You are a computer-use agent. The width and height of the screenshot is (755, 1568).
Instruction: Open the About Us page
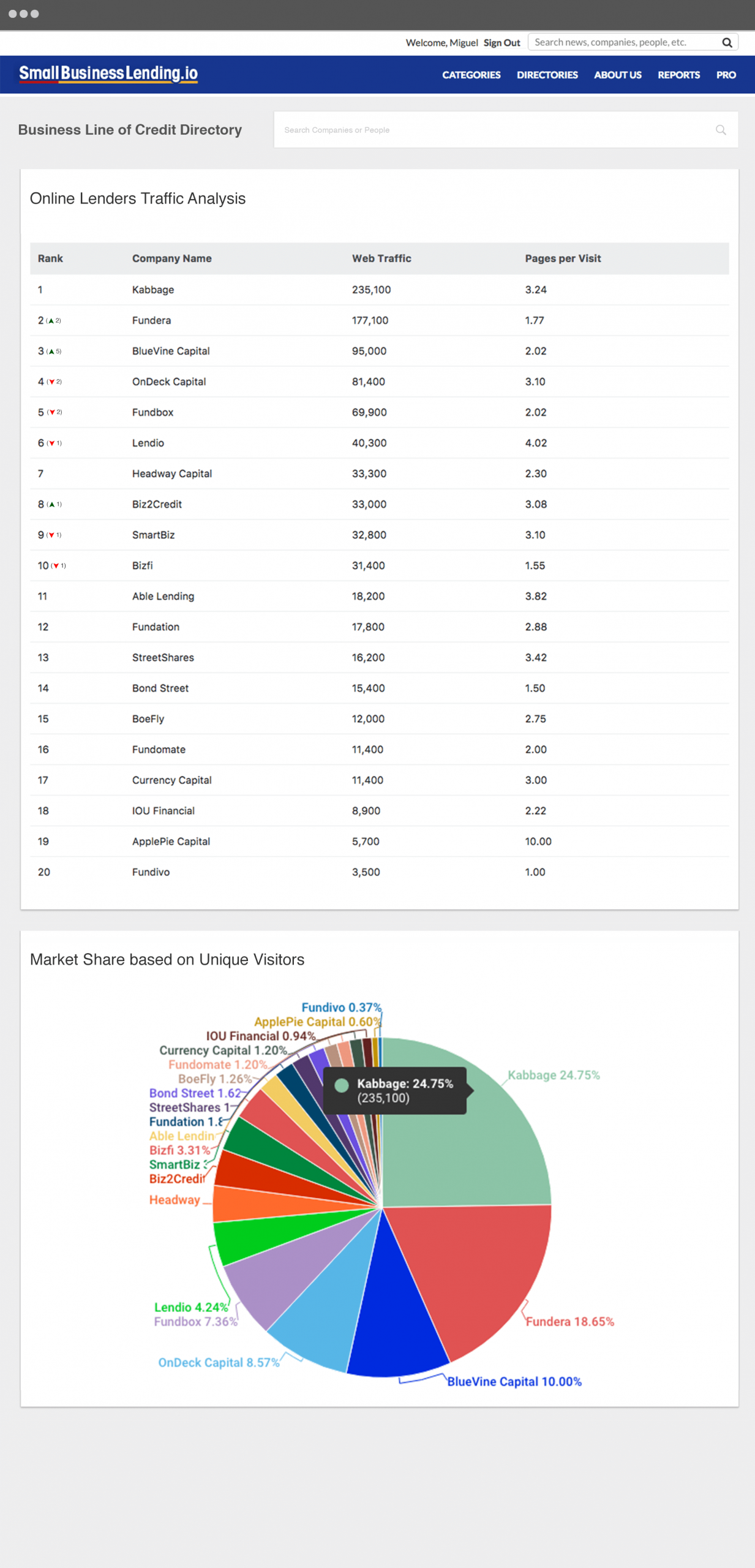coord(617,75)
